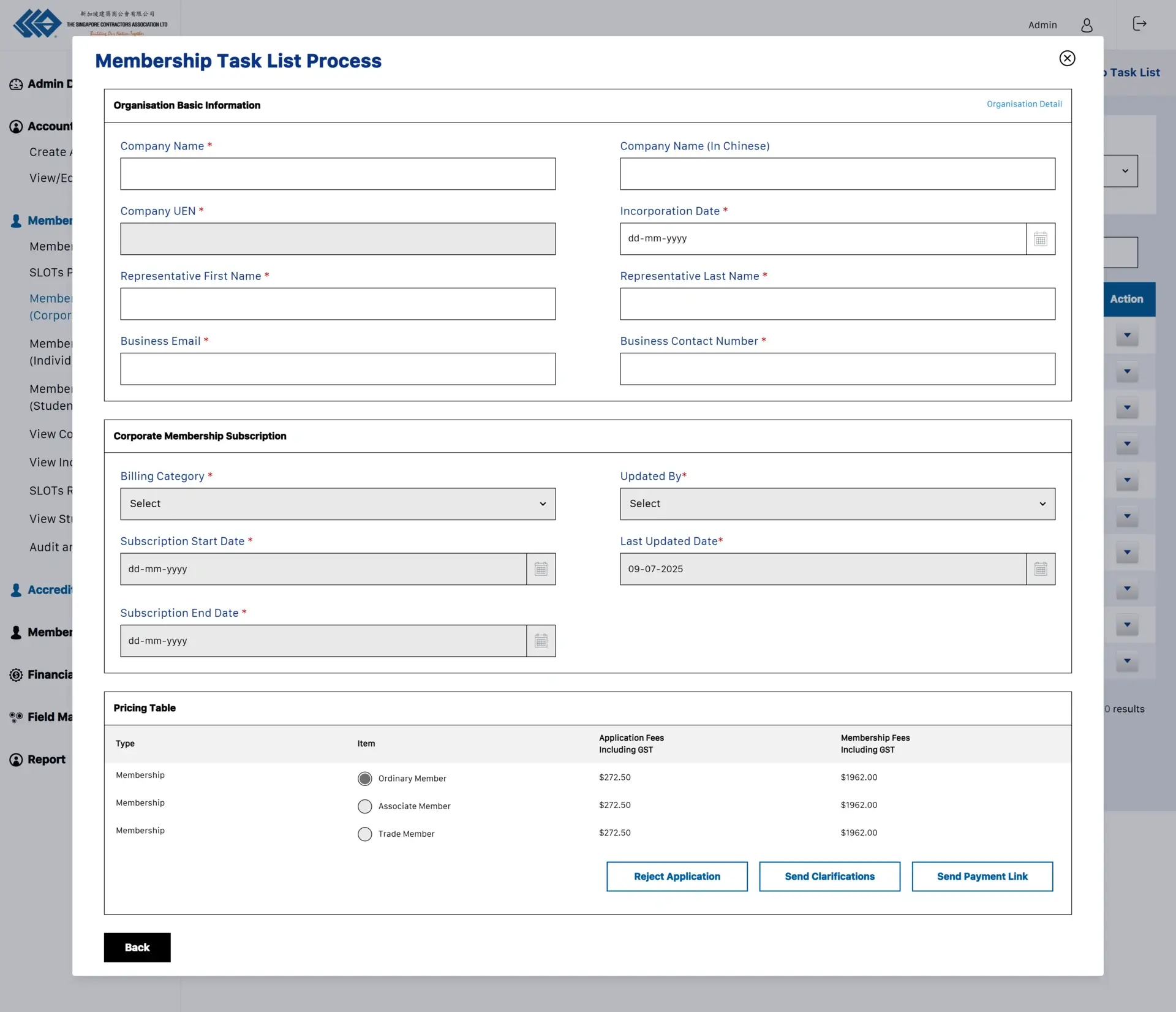Open the Subscription Start Date calendar picker
Screen dimensions: 1176x1012
(540, 568)
